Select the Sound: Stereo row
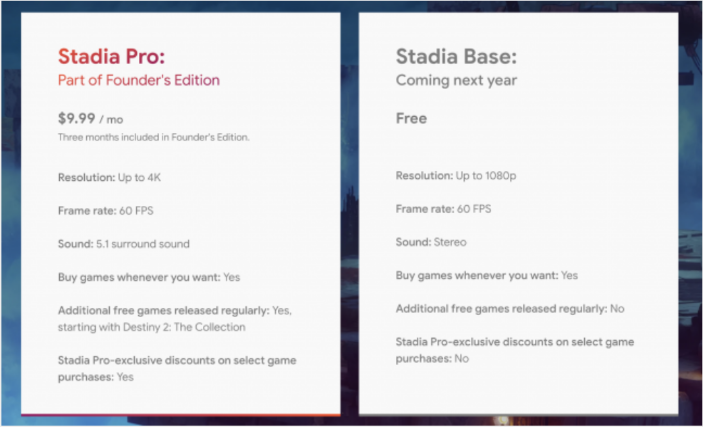Viewport: 704px width, 427px height. pyautogui.click(x=431, y=242)
